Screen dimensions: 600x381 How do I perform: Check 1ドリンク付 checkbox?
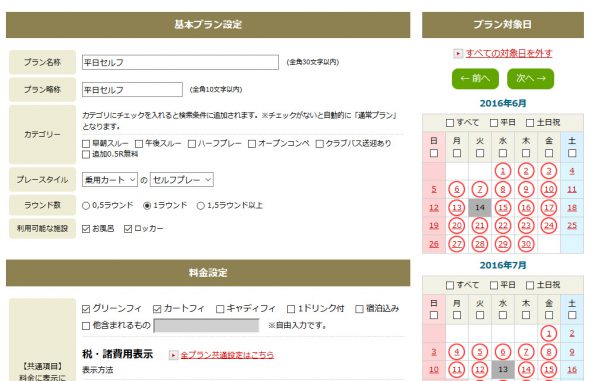click(x=291, y=309)
